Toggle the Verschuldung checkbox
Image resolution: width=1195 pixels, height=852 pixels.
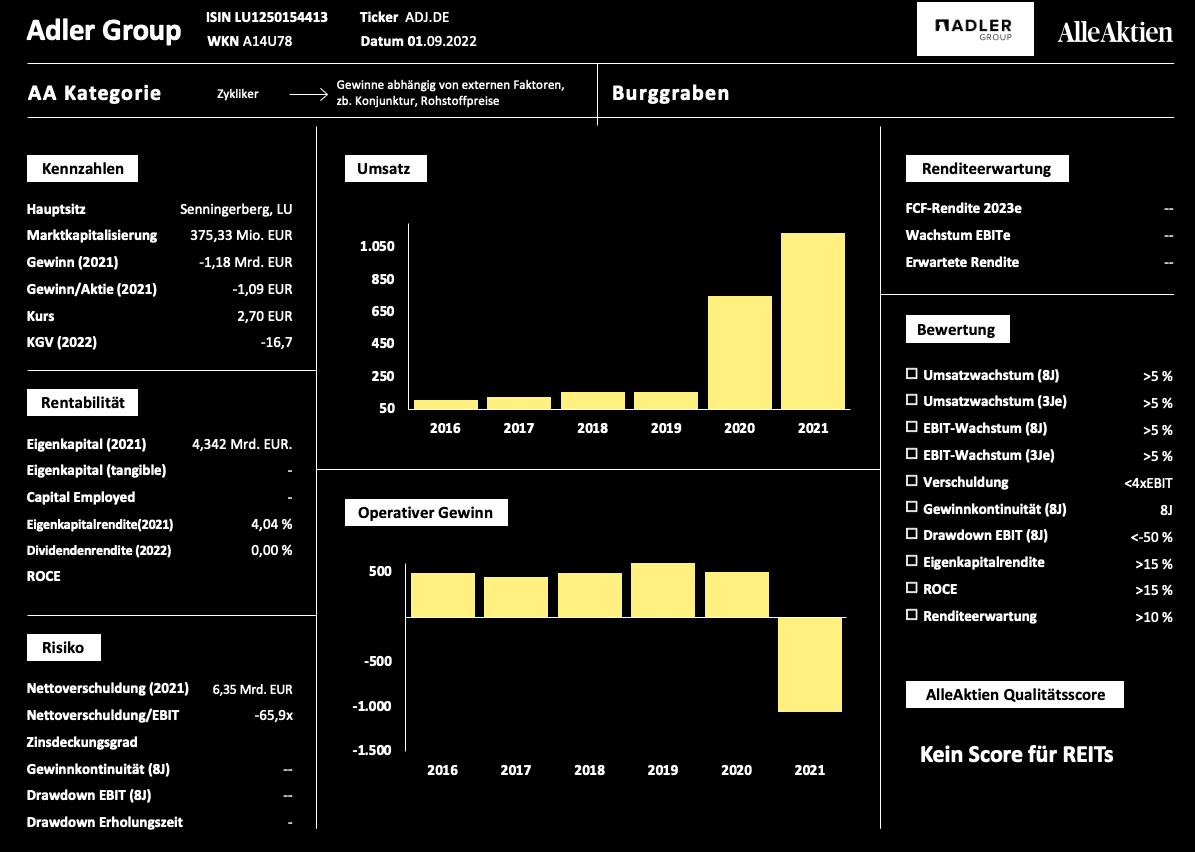click(911, 481)
